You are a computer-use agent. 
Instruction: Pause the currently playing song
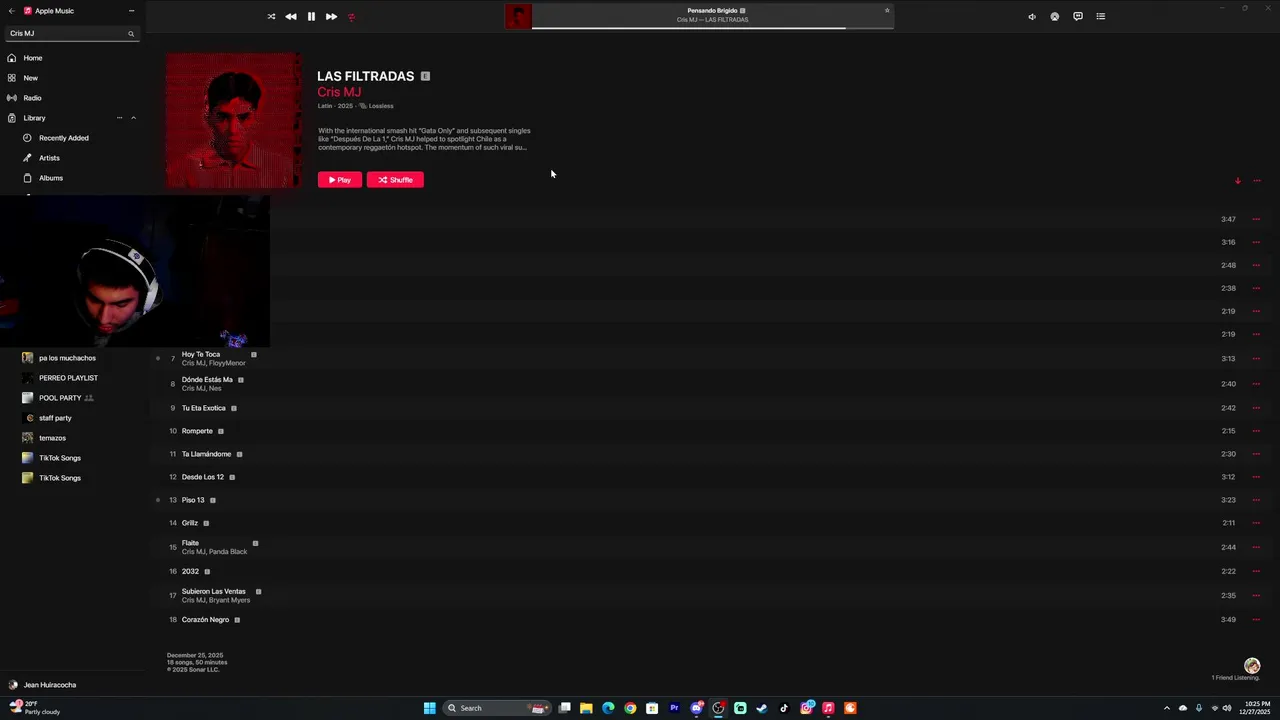(x=311, y=16)
